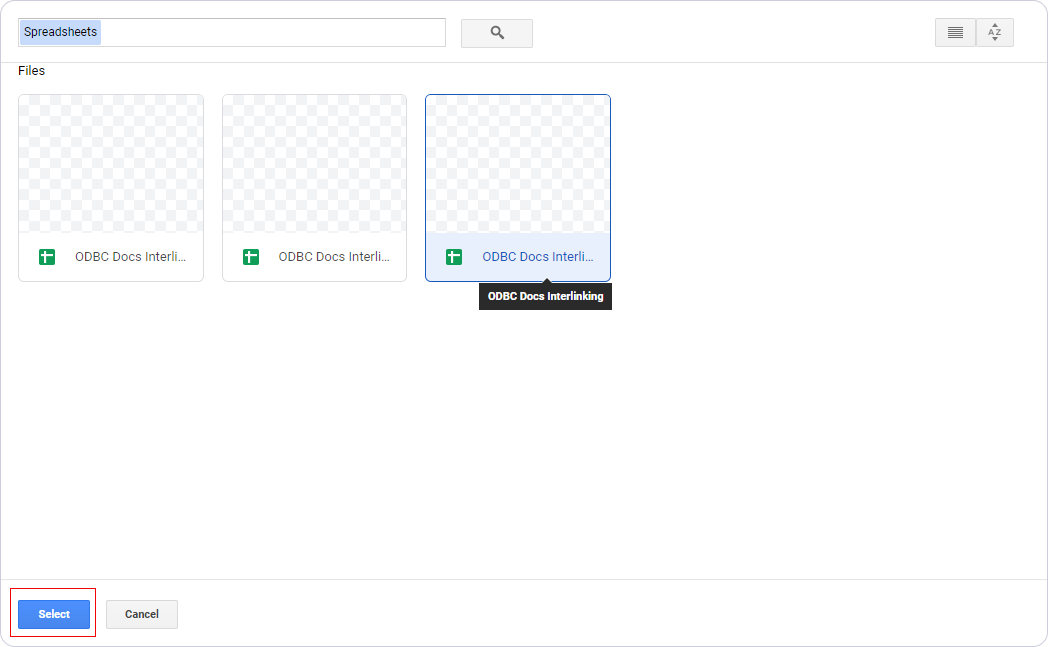Click the preview thumbnail of the selected file
1048x647 pixels.
518,165
